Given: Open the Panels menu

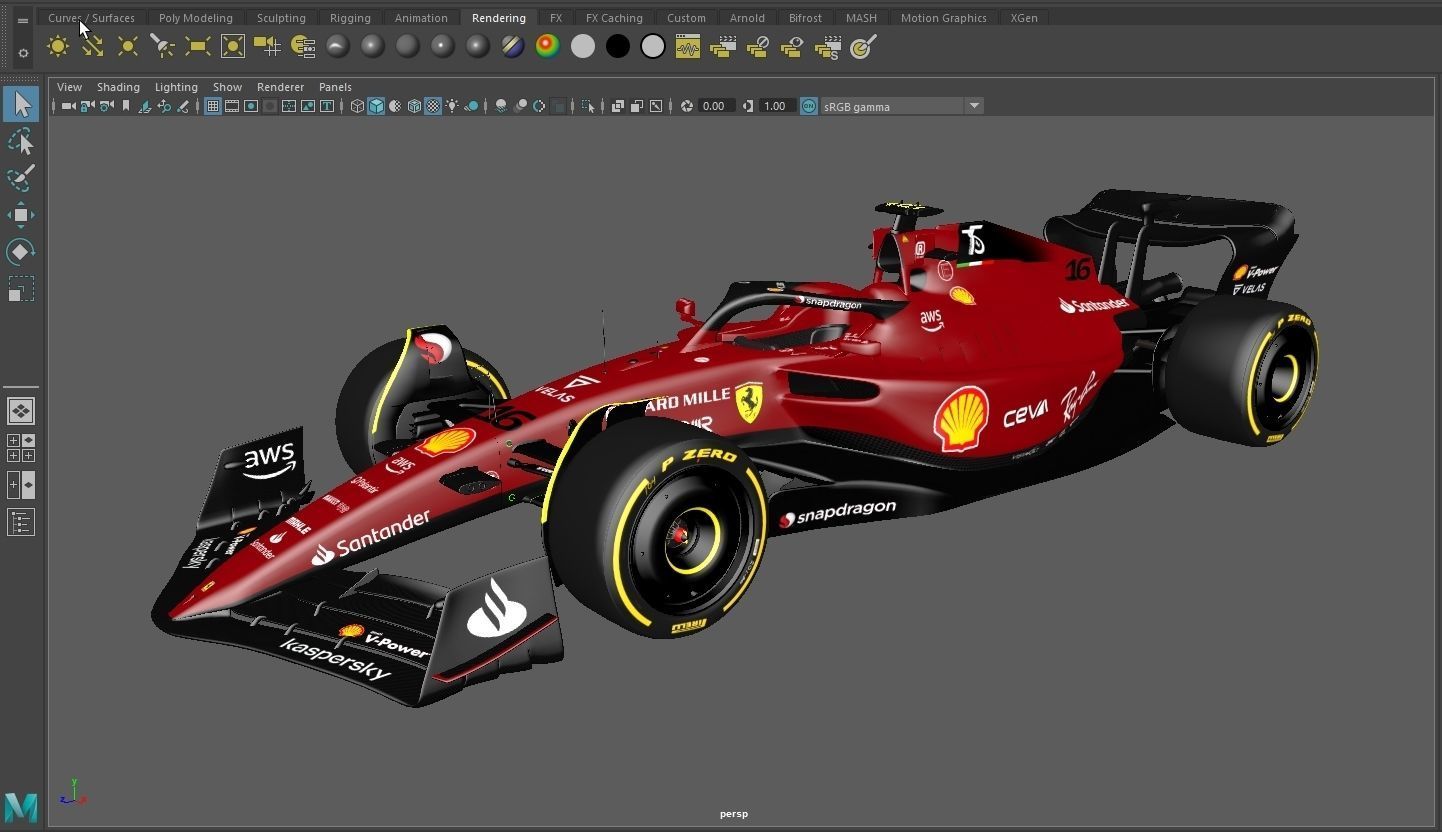Looking at the screenshot, I should 335,87.
